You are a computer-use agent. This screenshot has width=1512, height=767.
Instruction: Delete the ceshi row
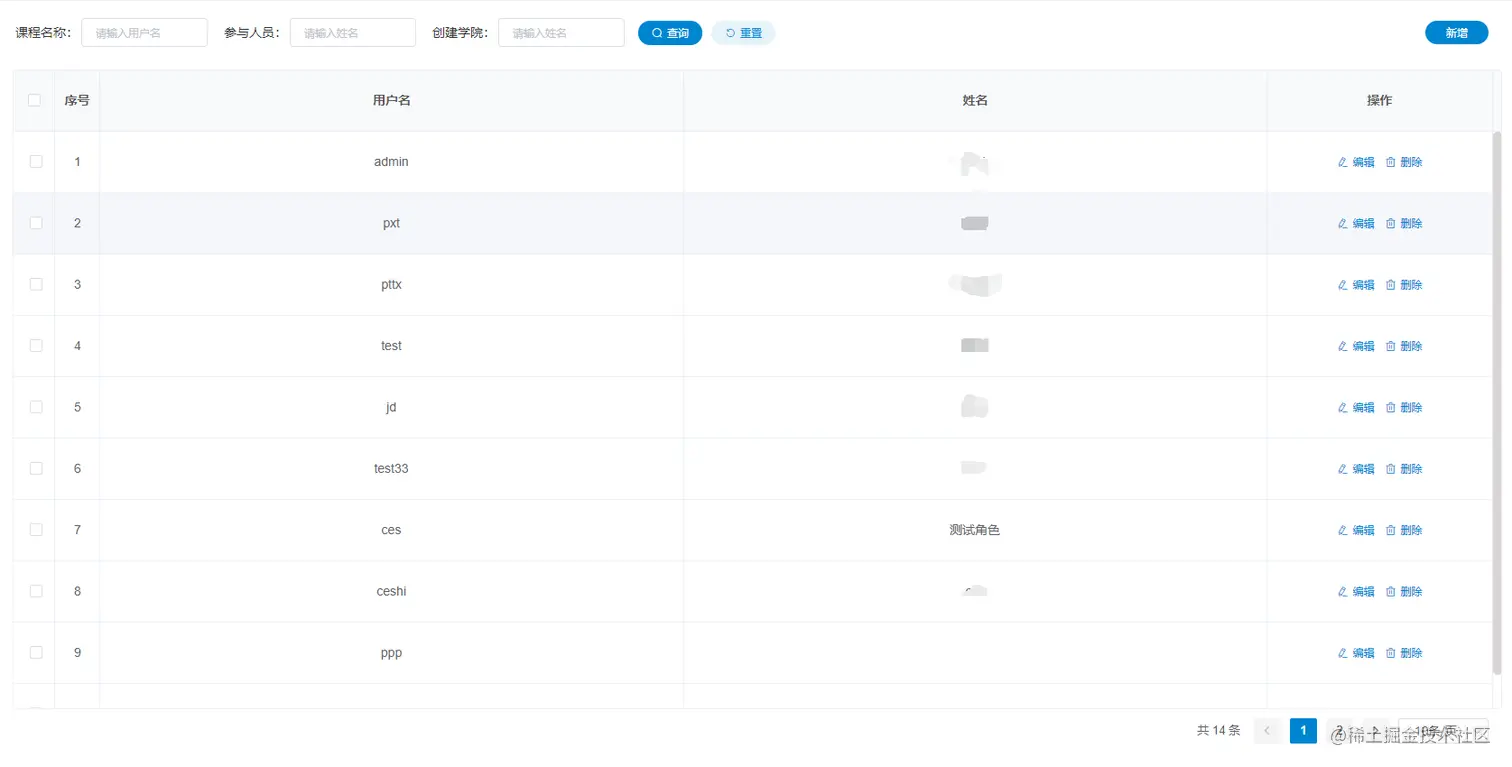pos(1404,592)
